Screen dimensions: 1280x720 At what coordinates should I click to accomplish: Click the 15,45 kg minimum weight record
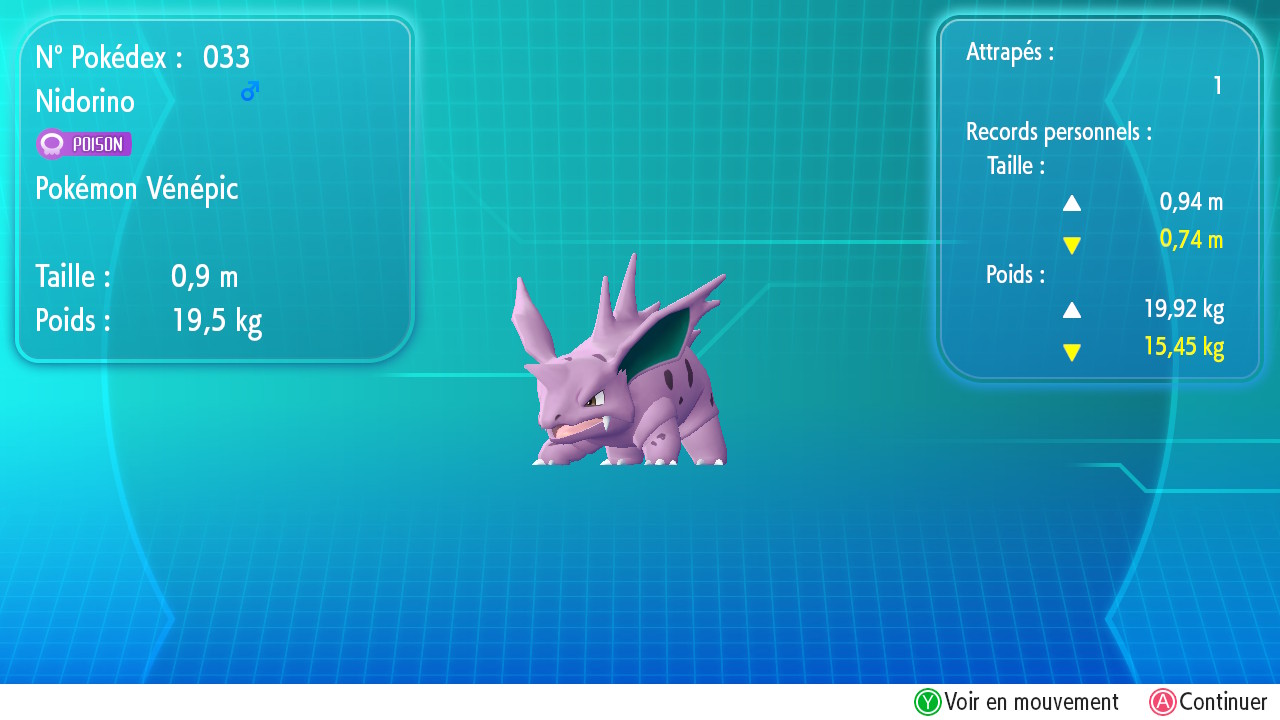tap(1184, 347)
